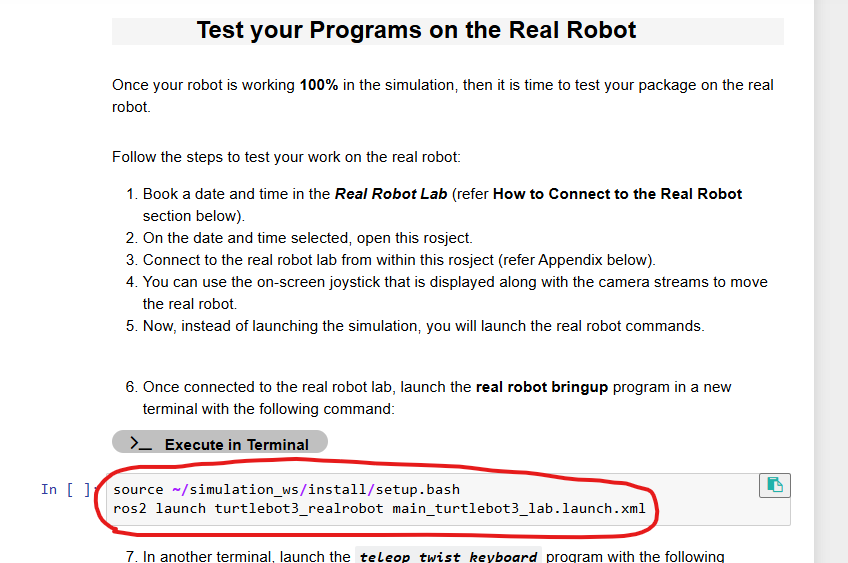Click the teleop_twist_keyboard code text
This screenshot has height=563, width=848.
click(448, 557)
